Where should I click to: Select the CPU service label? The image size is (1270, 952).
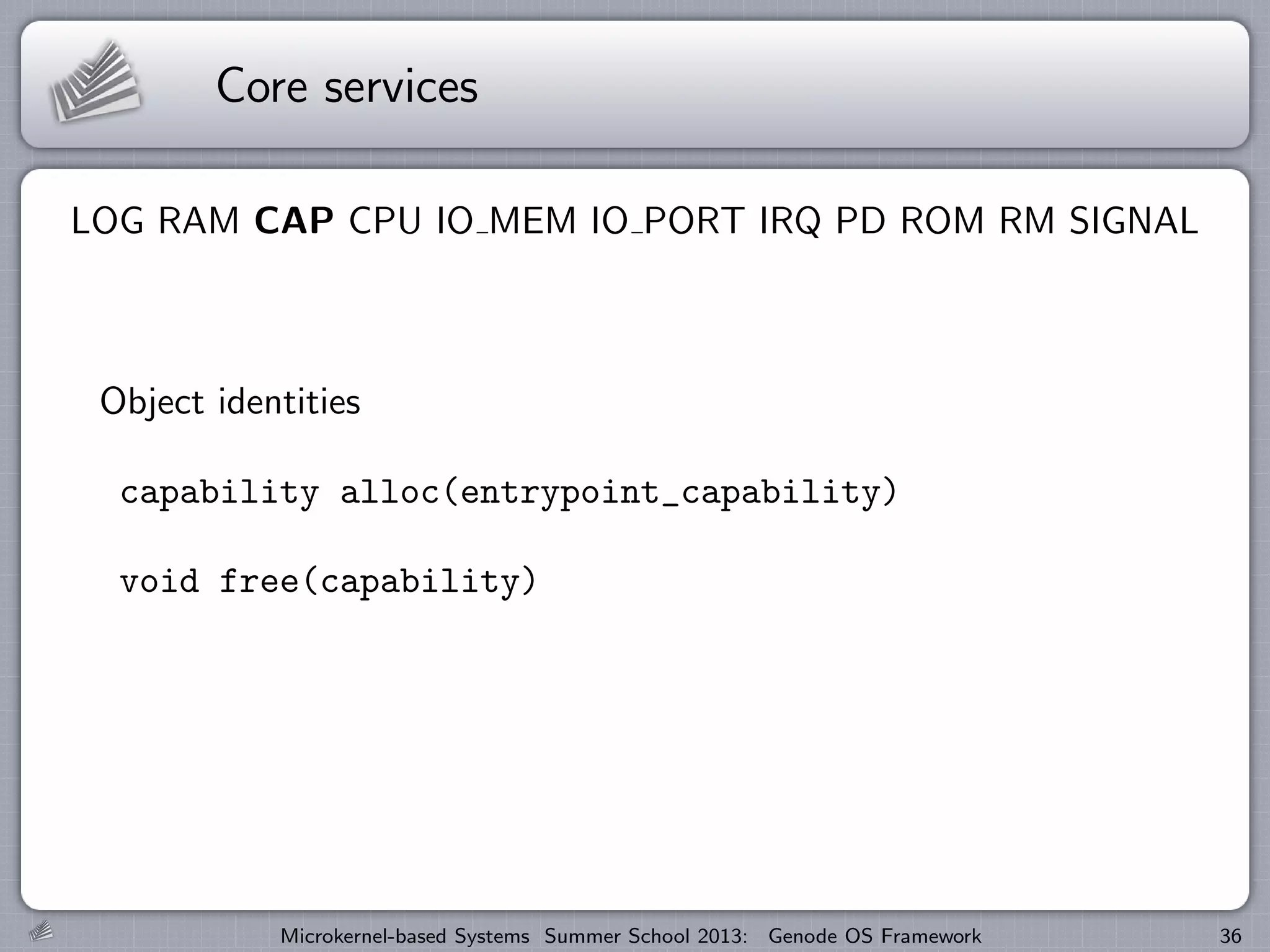[384, 221]
